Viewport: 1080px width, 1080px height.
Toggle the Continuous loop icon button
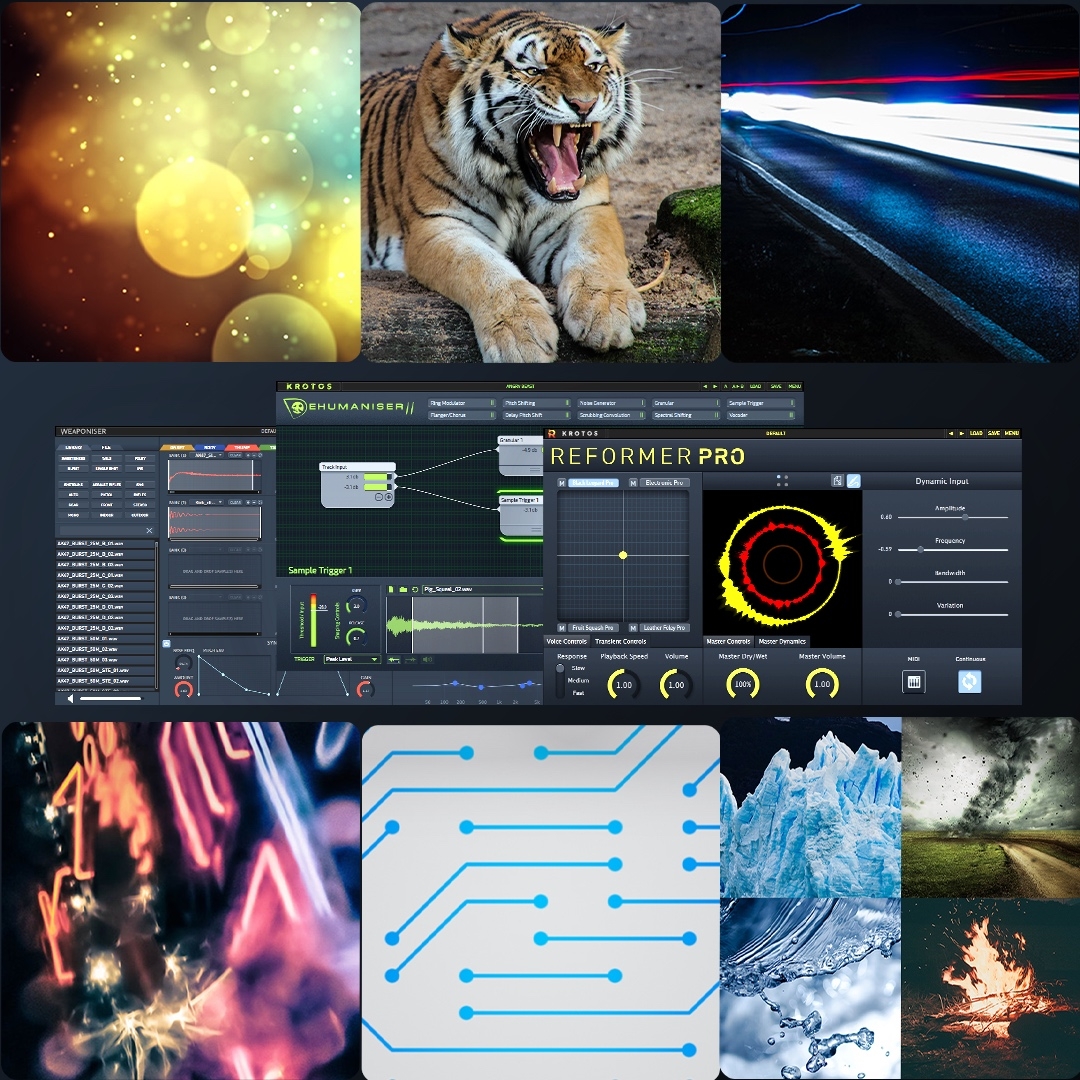[x=969, y=682]
